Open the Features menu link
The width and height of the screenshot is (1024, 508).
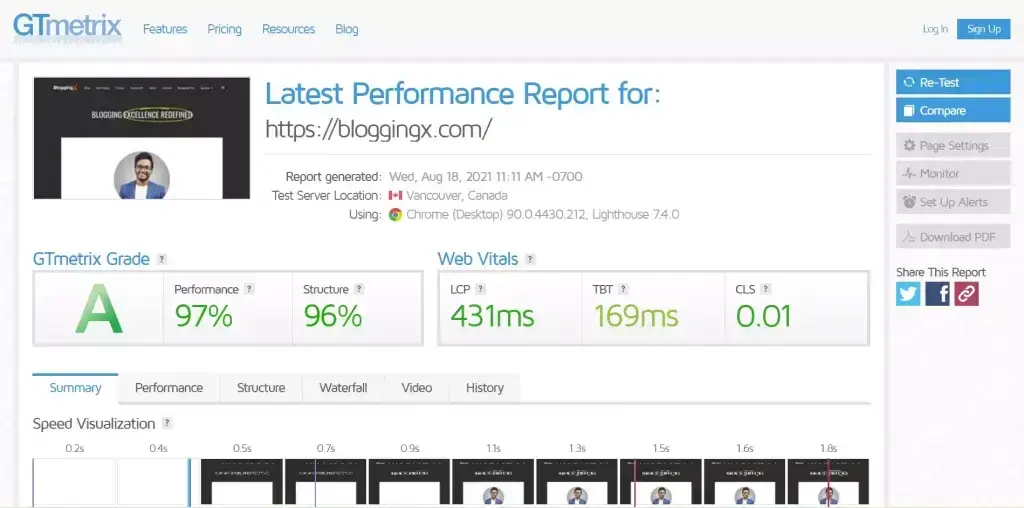[x=165, y=29]
